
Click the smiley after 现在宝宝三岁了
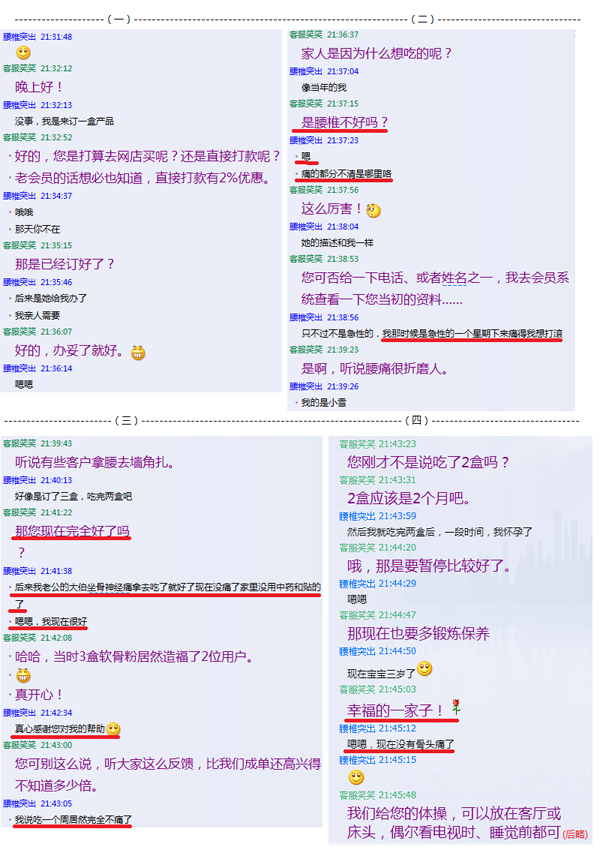(x=425, y=669)
